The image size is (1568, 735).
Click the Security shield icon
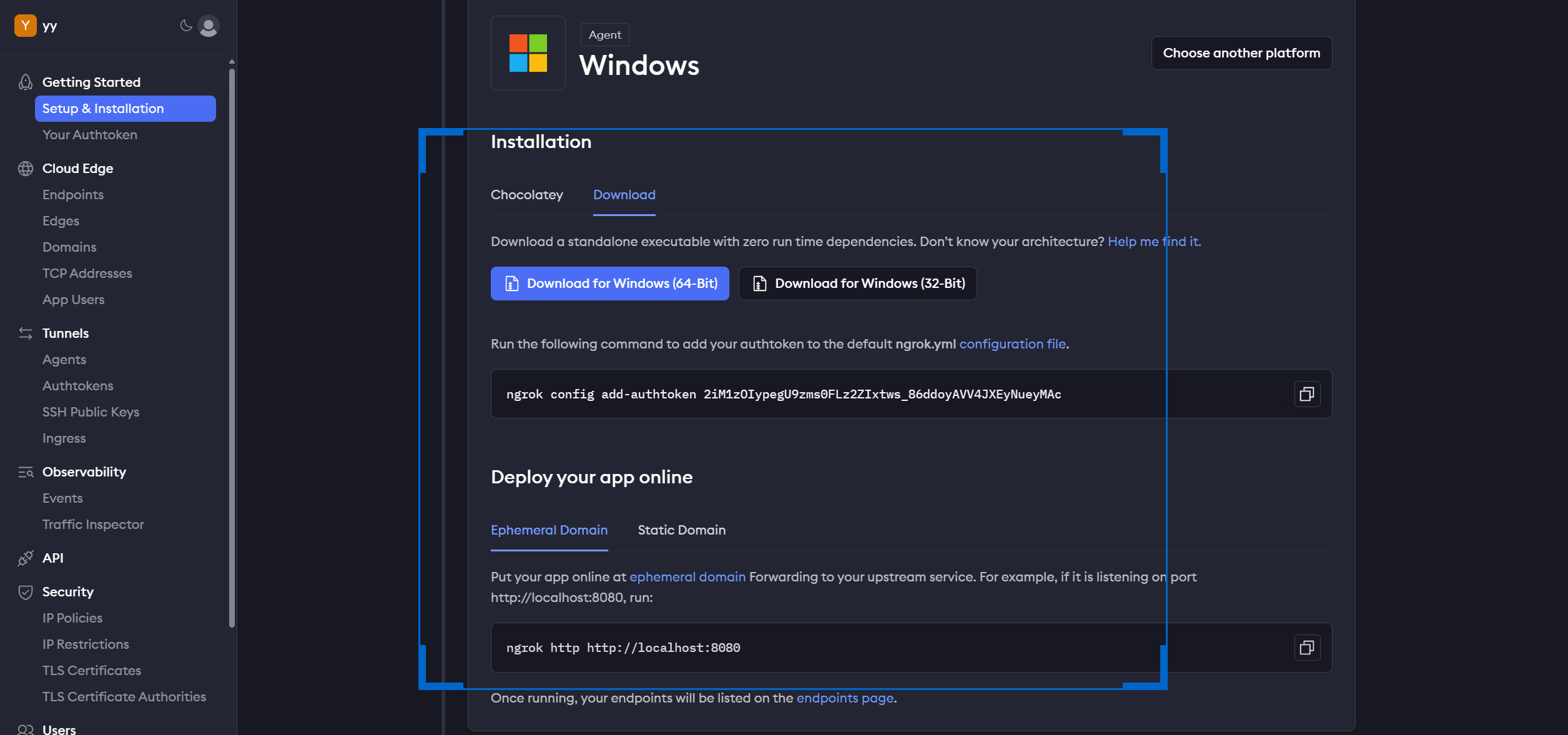25,592
